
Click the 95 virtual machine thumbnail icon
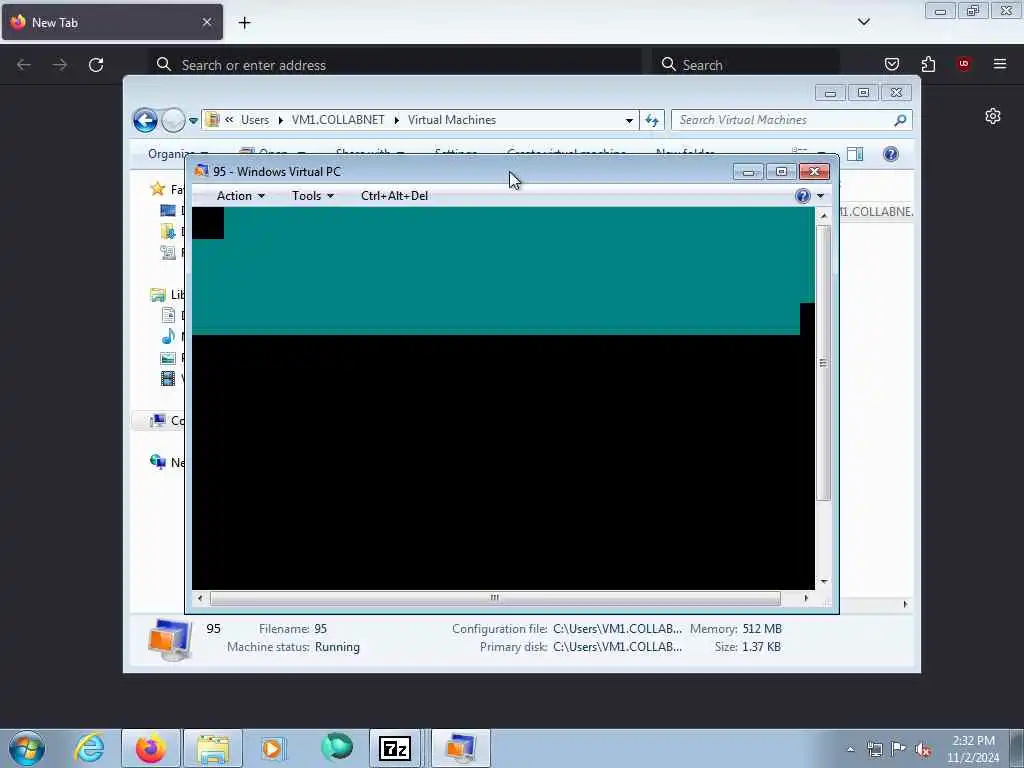point(170,638)
